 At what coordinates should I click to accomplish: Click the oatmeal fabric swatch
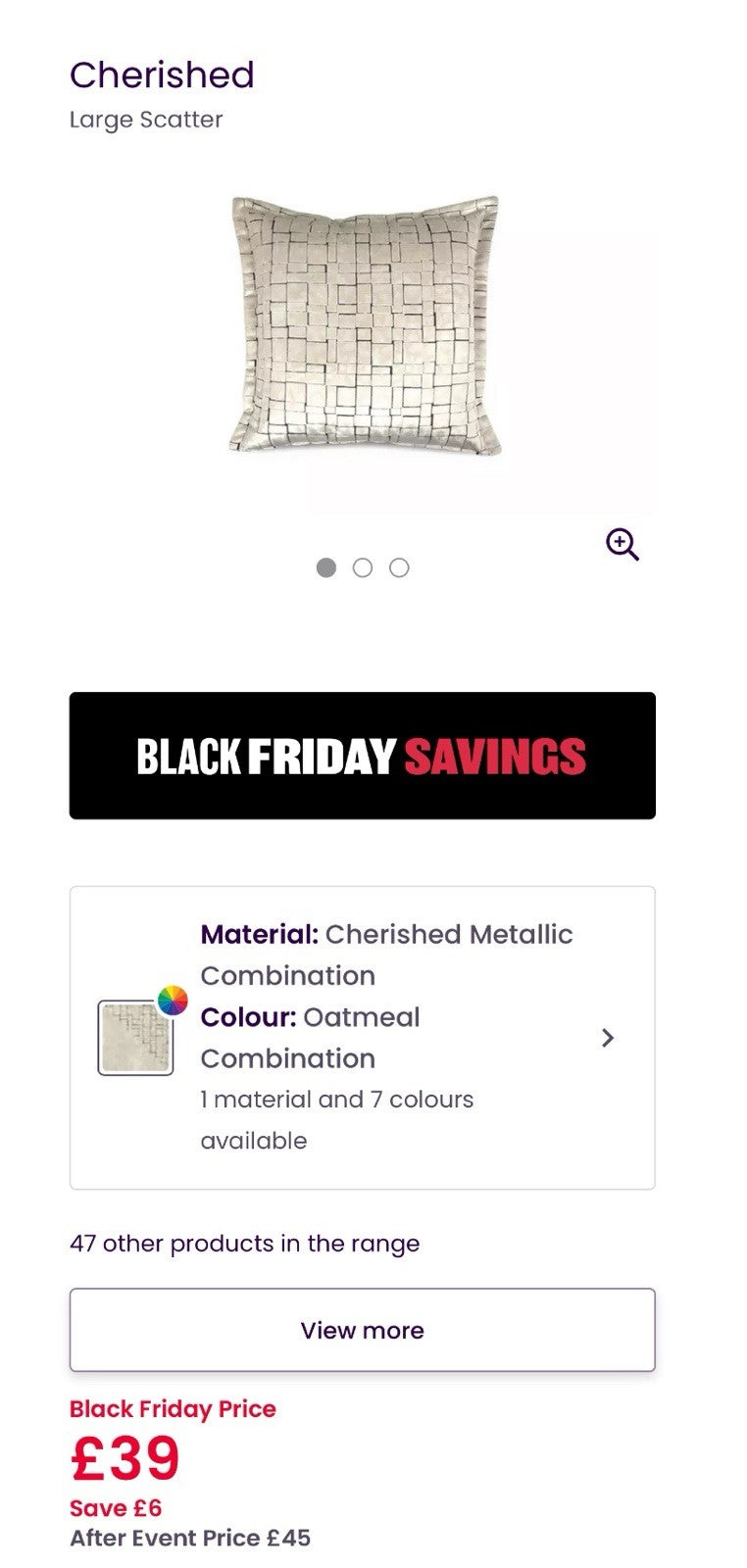coord(134,1039)
